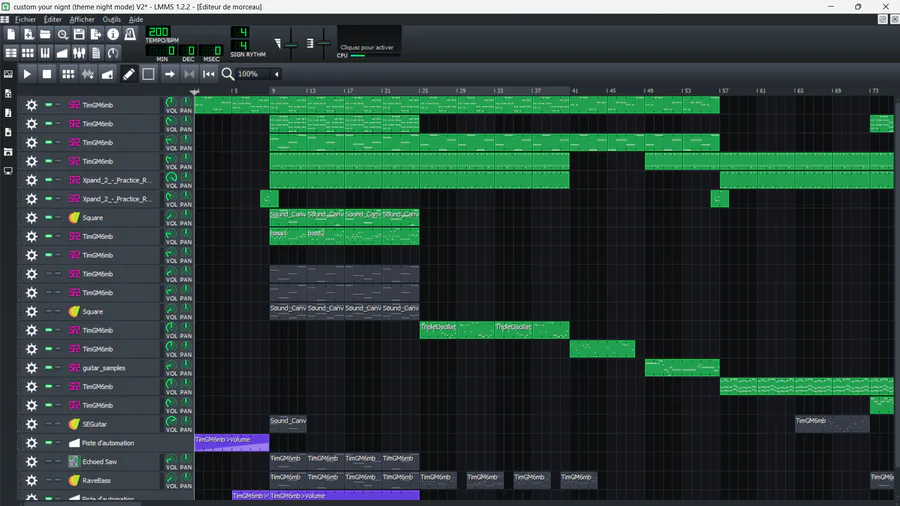Open the home directory sidebar icon
Viewport: 900px width, 506px height.
(8, 152)
